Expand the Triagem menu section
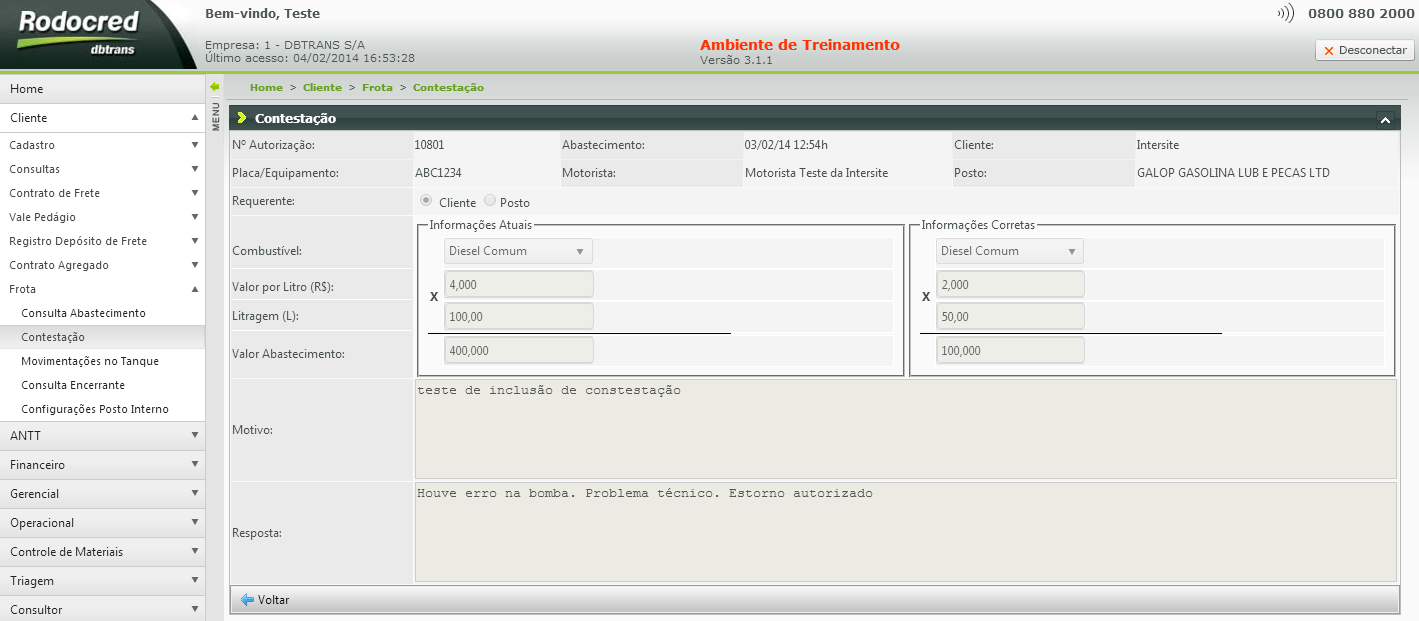This screenshot has height=621, width=1419. point(102,581)
